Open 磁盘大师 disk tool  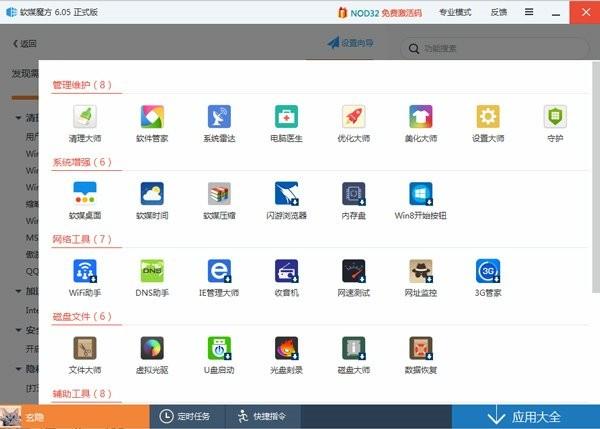tap(354, 355)
